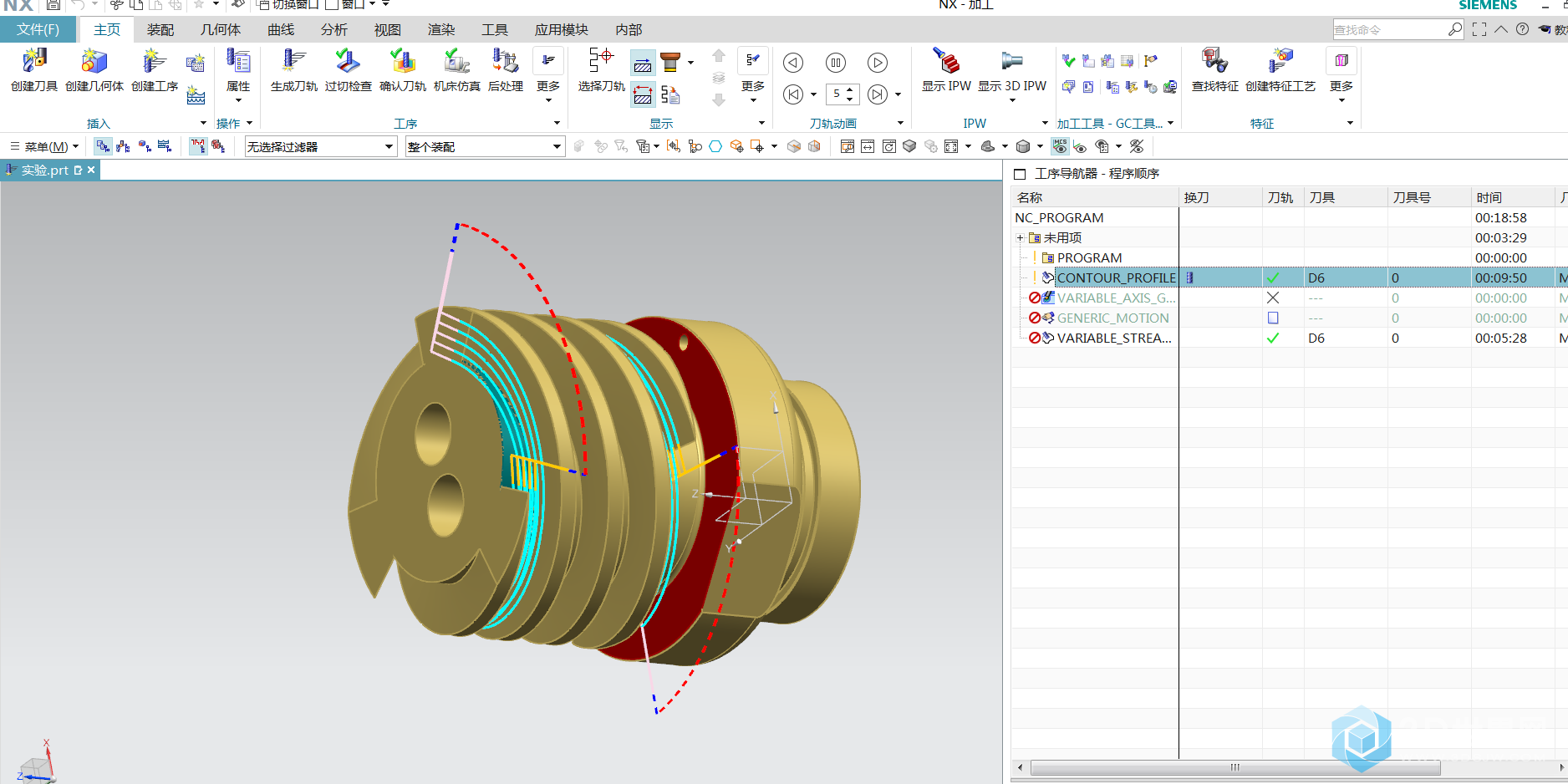This screenshot has width=1568, height=784.
Task: Step to next tool path event
Action: (x=877, y=94)
